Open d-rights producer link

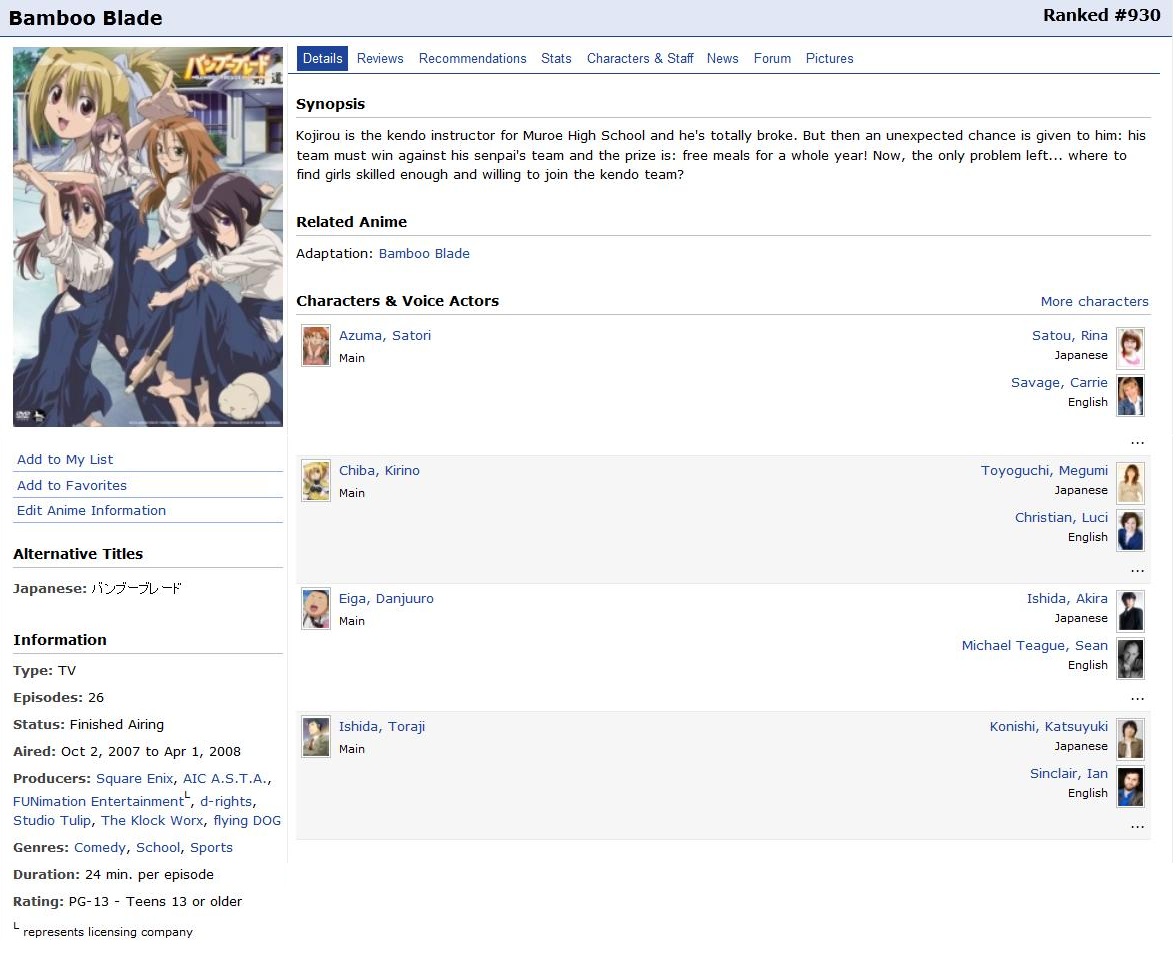226,802
